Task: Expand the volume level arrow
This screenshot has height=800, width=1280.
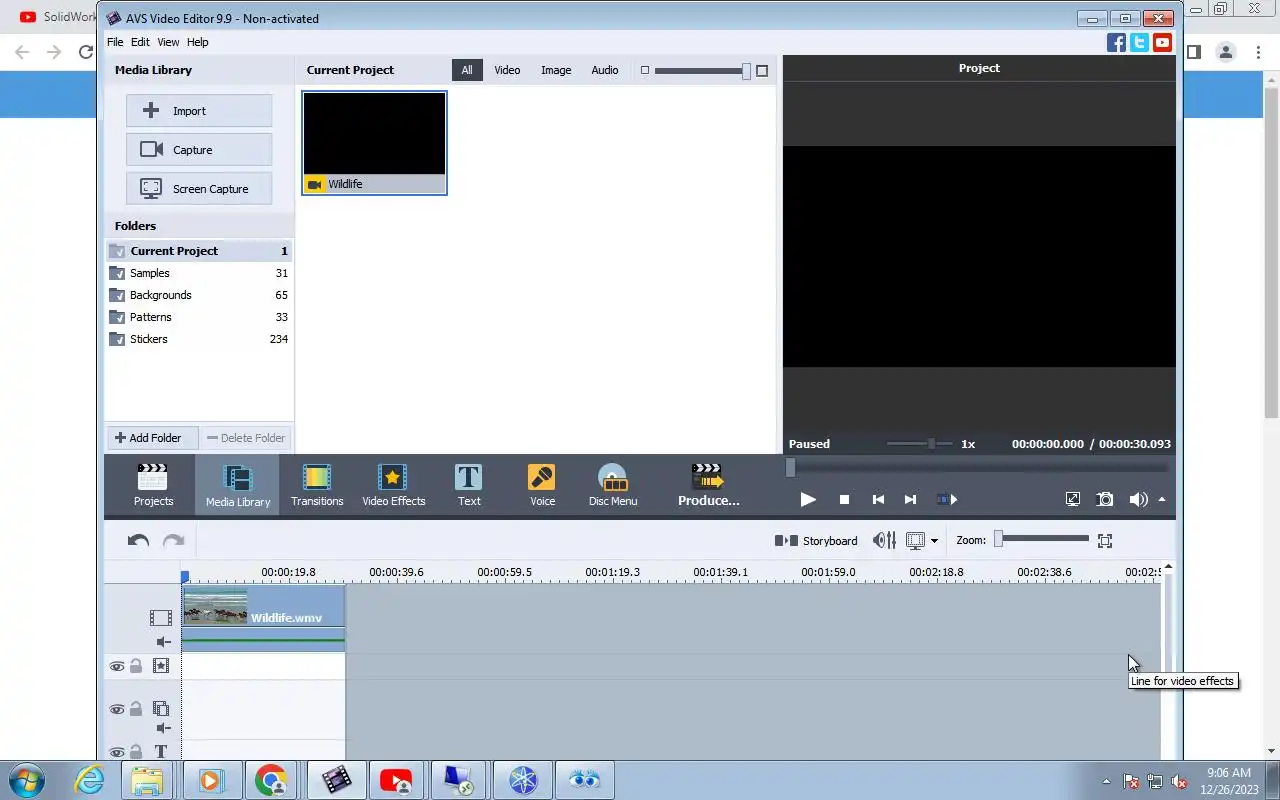Action: pyautogui.click(x=1162, y=499)
